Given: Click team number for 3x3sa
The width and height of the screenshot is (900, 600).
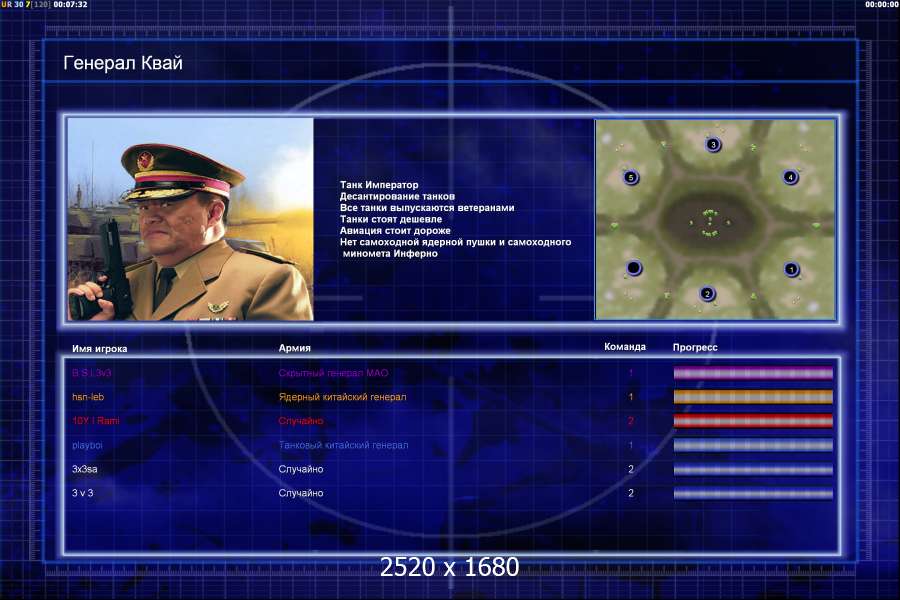Looking at the screenshot, I should (x=631, y=469).
